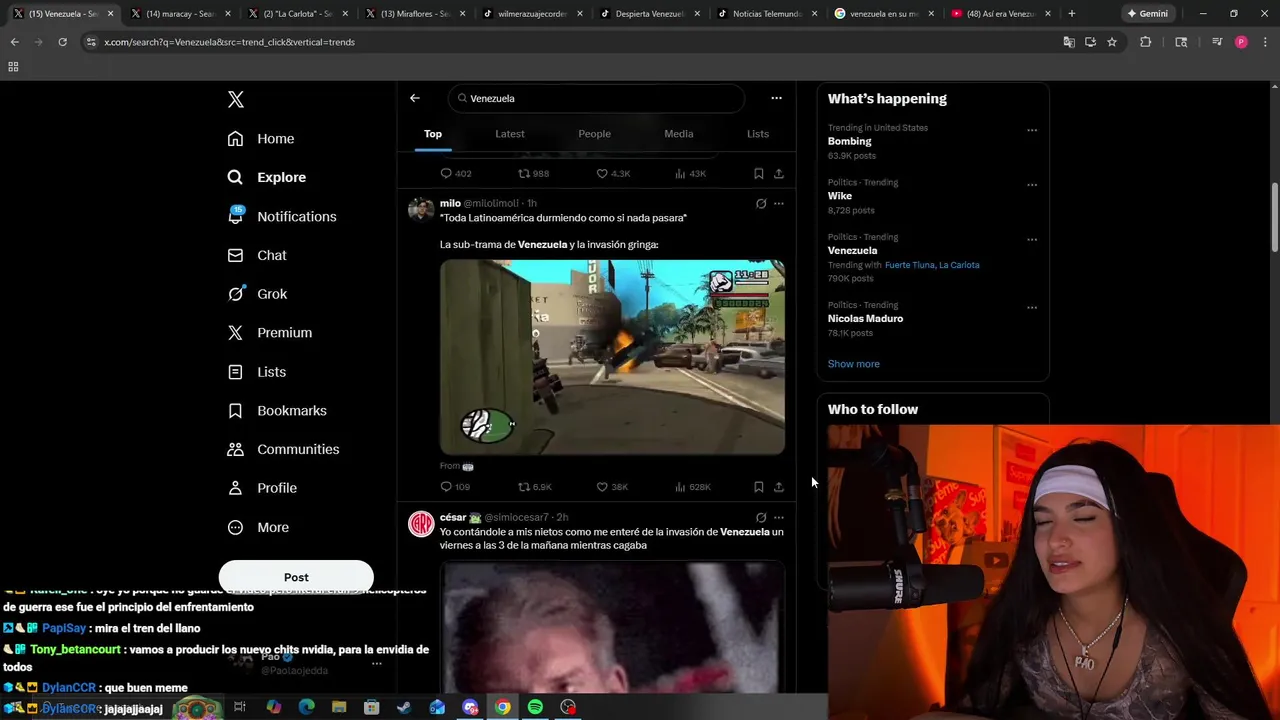Viewport: 1280px width, 720px height.
Task: Open Spotify from the taskbar
Action: coord(535,707)
